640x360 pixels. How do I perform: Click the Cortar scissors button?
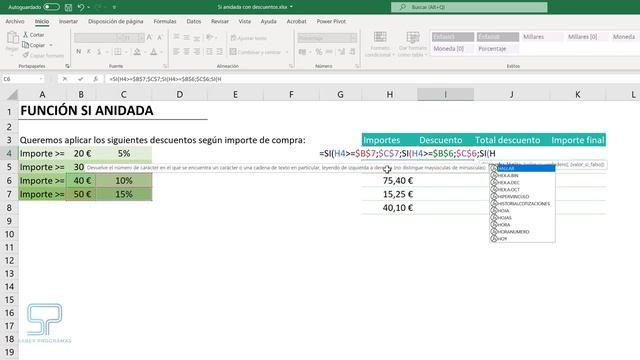33,35
